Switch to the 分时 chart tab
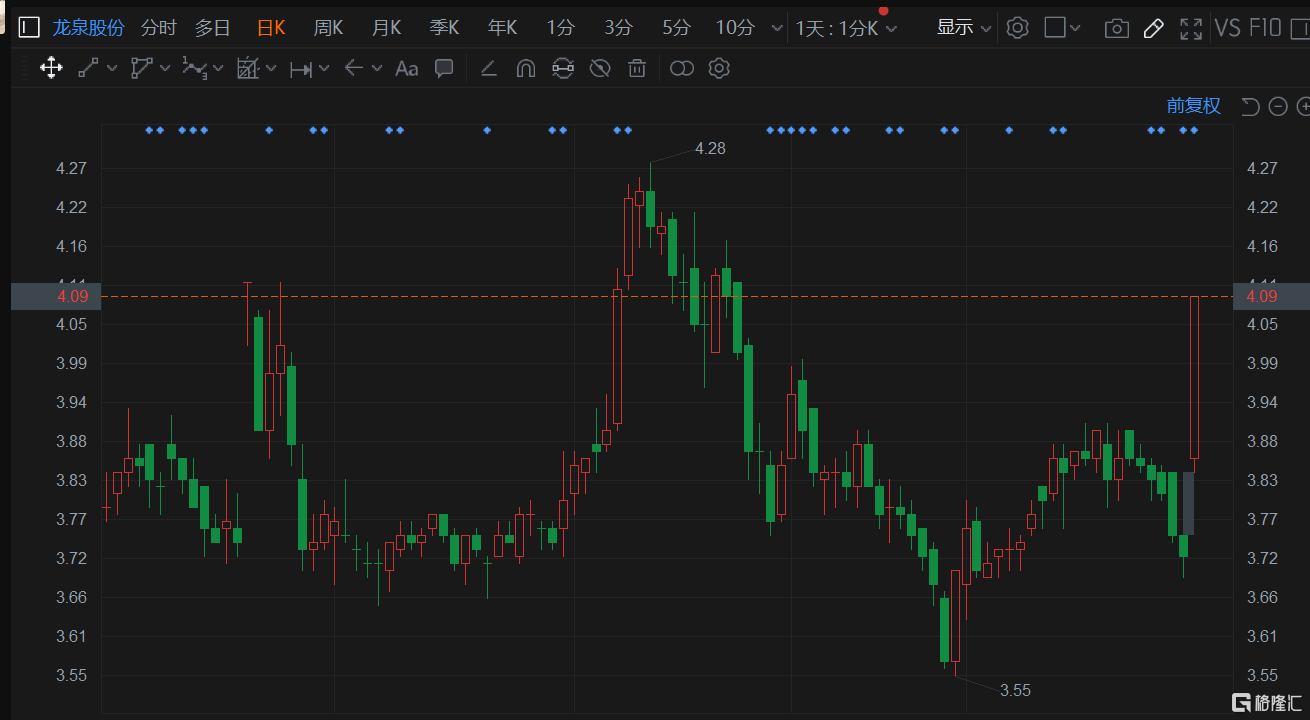This screenshot has height=720, width=1310. [158, 28]
